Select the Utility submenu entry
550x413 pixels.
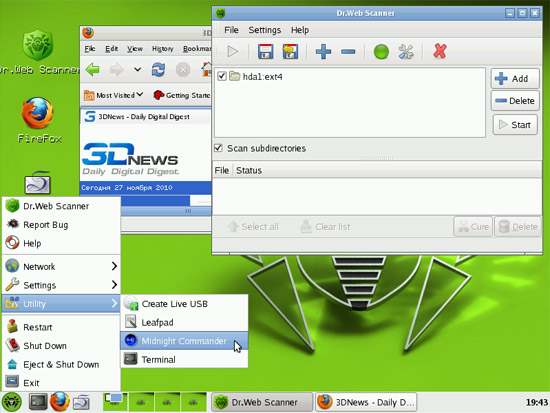[x=61, y=304]
